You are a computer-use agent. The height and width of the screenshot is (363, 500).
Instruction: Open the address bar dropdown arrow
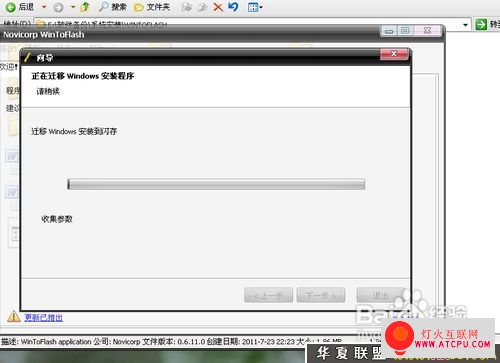coord(465,25)
